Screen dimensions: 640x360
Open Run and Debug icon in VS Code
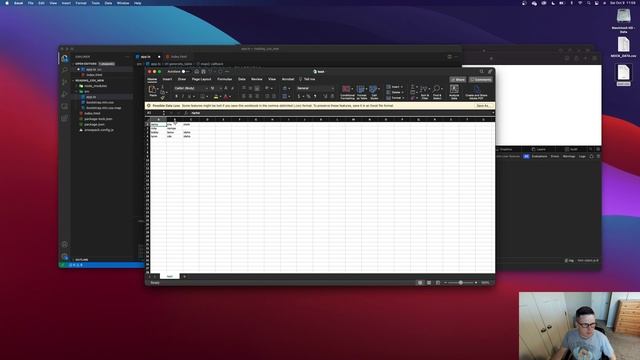64,94
